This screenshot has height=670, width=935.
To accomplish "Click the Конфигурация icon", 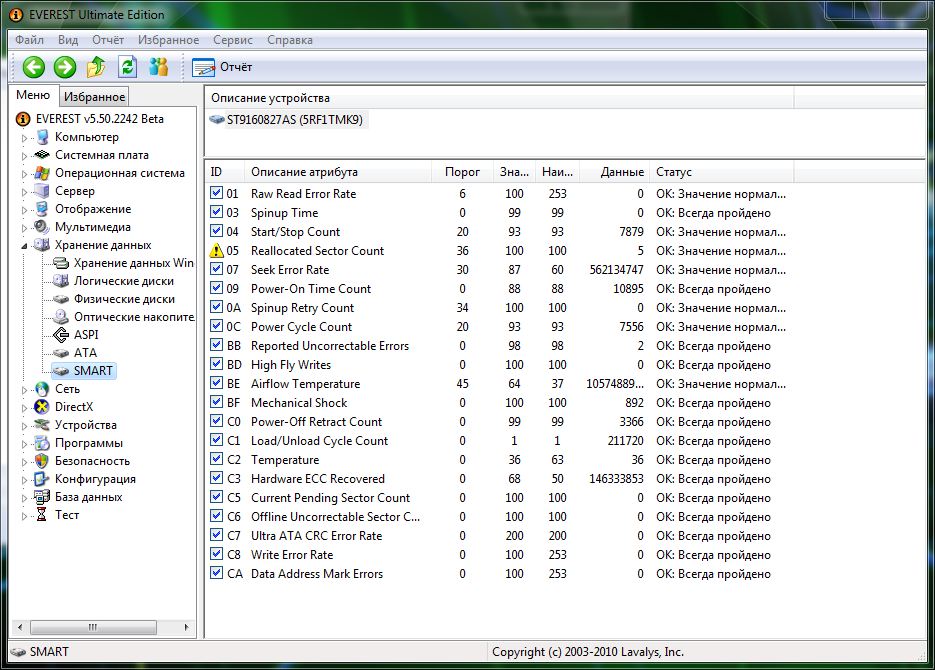I will [42, 479].
